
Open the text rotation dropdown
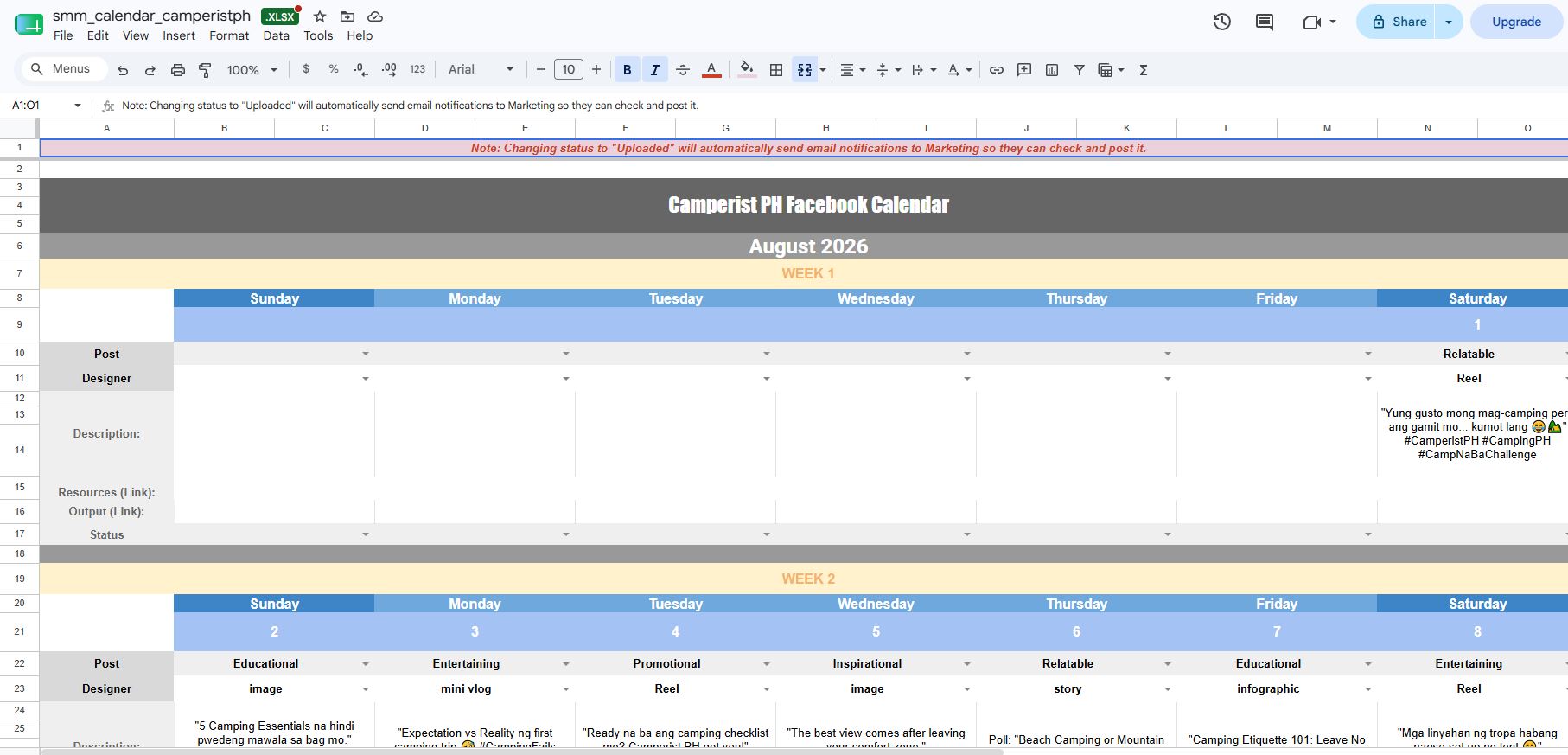pos(959,70)
